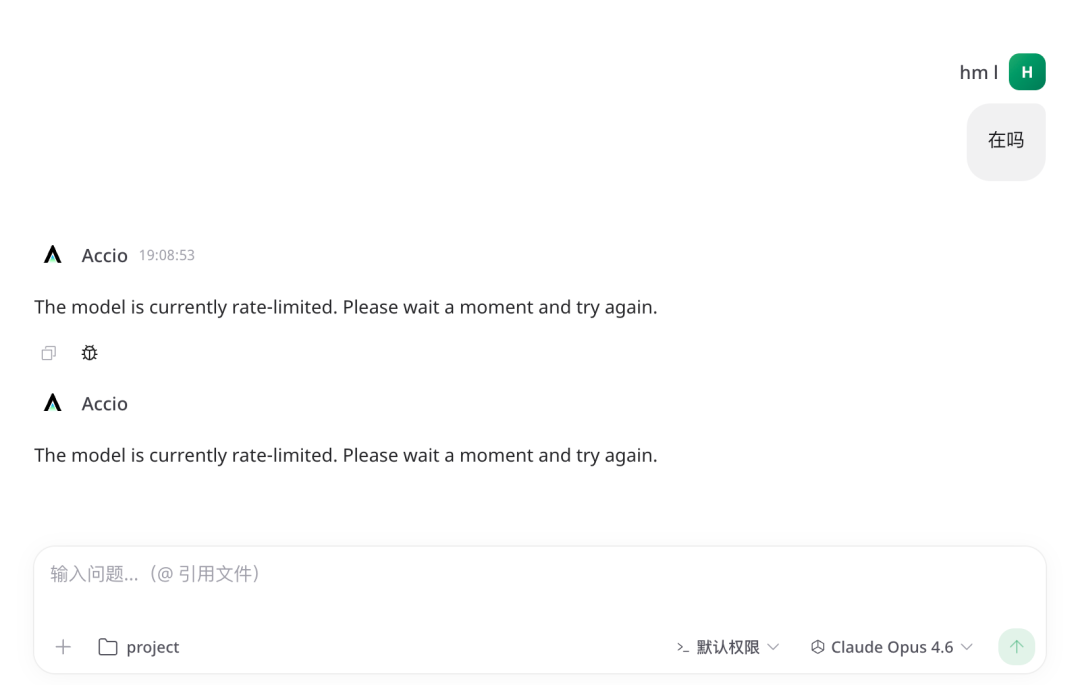Click the project workspace label
The width and height of the screenshot is (1080, 685).
pyautogui.click(x=155, y=647)
